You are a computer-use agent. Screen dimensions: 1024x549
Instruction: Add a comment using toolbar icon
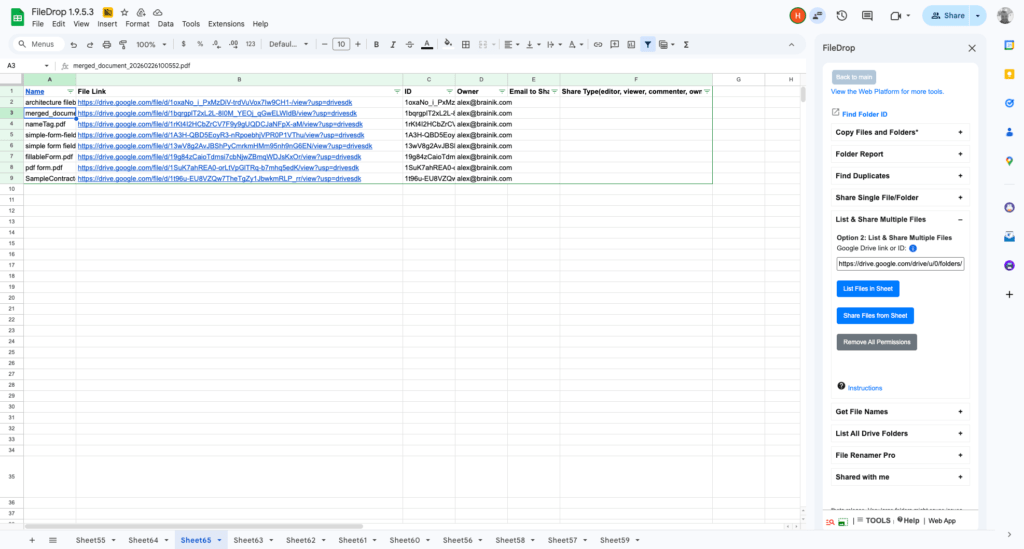[615, 44]
